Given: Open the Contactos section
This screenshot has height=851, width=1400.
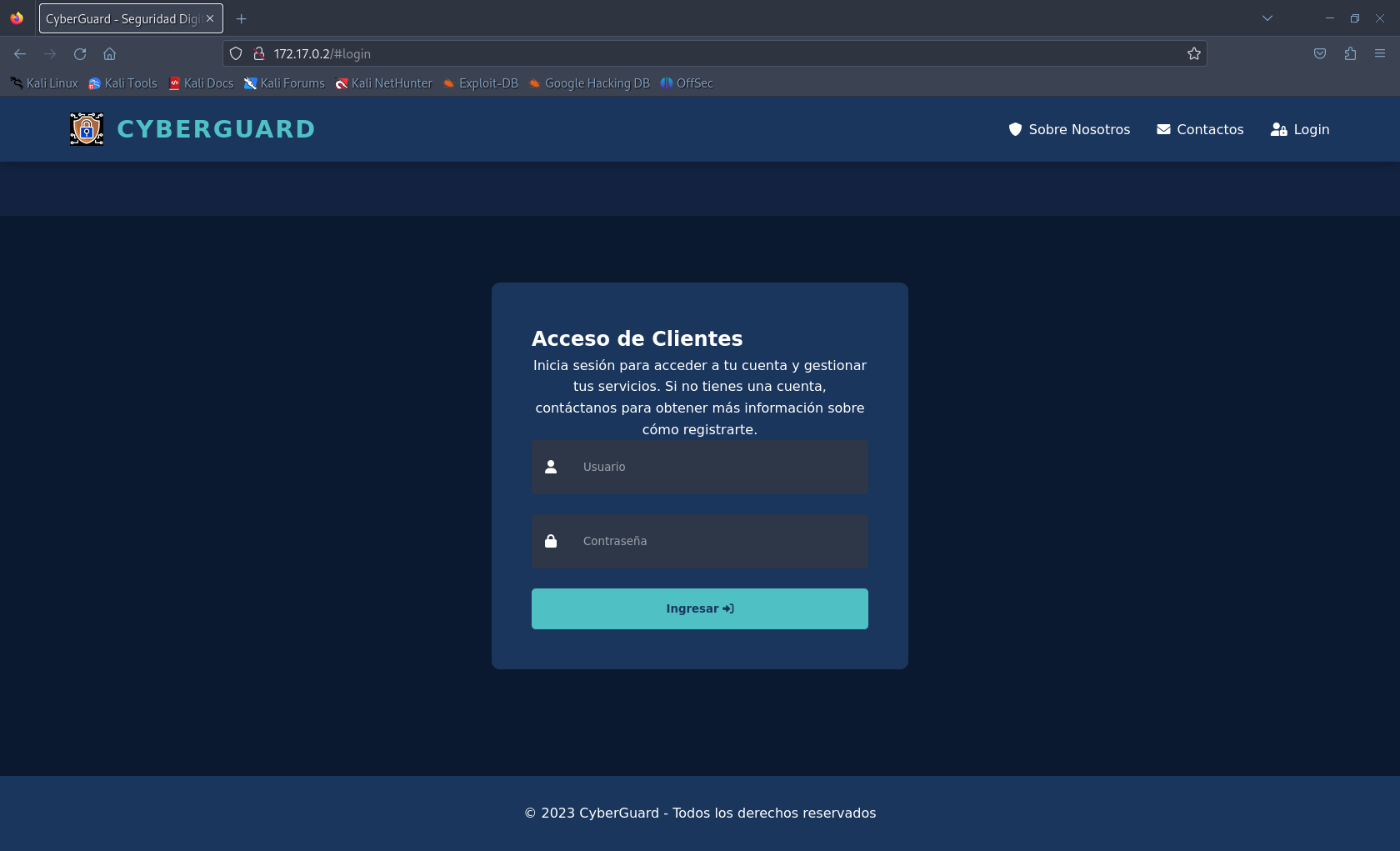Looking at the screenshot, I should [1200, 129].
